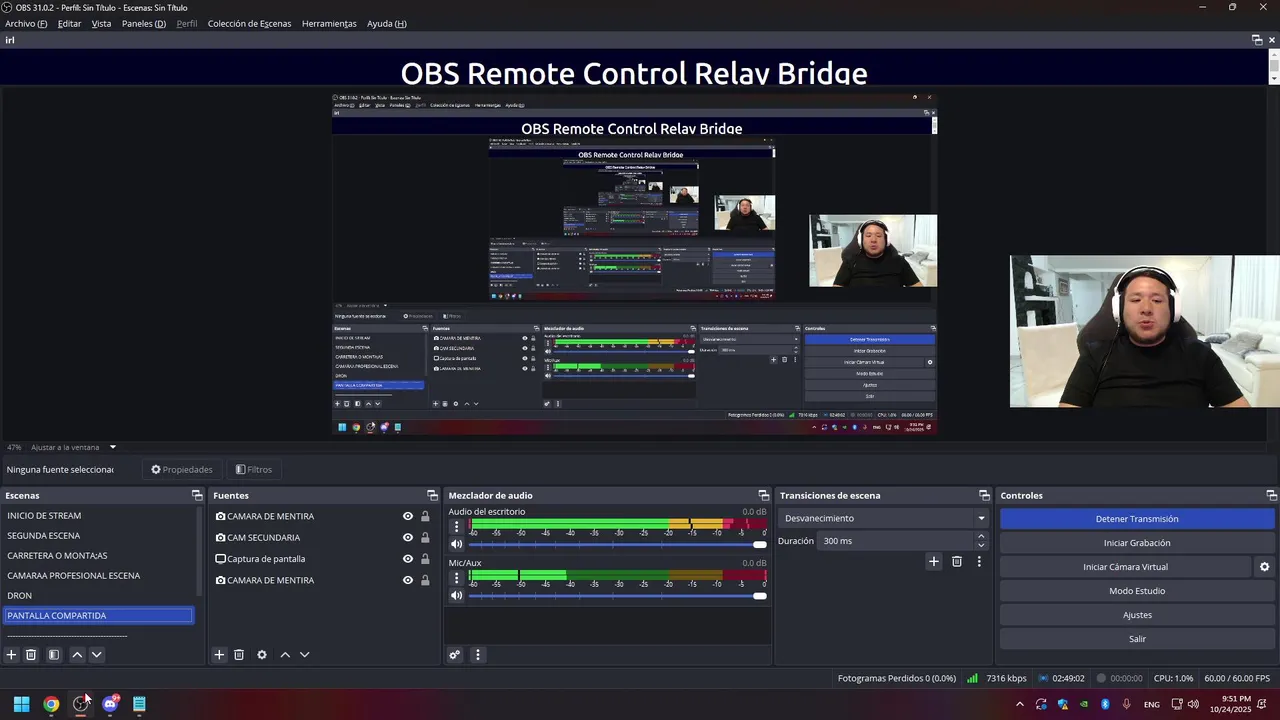Lock the Captura de pantalla source
The image size is (1280, 720).
(425, 559)
